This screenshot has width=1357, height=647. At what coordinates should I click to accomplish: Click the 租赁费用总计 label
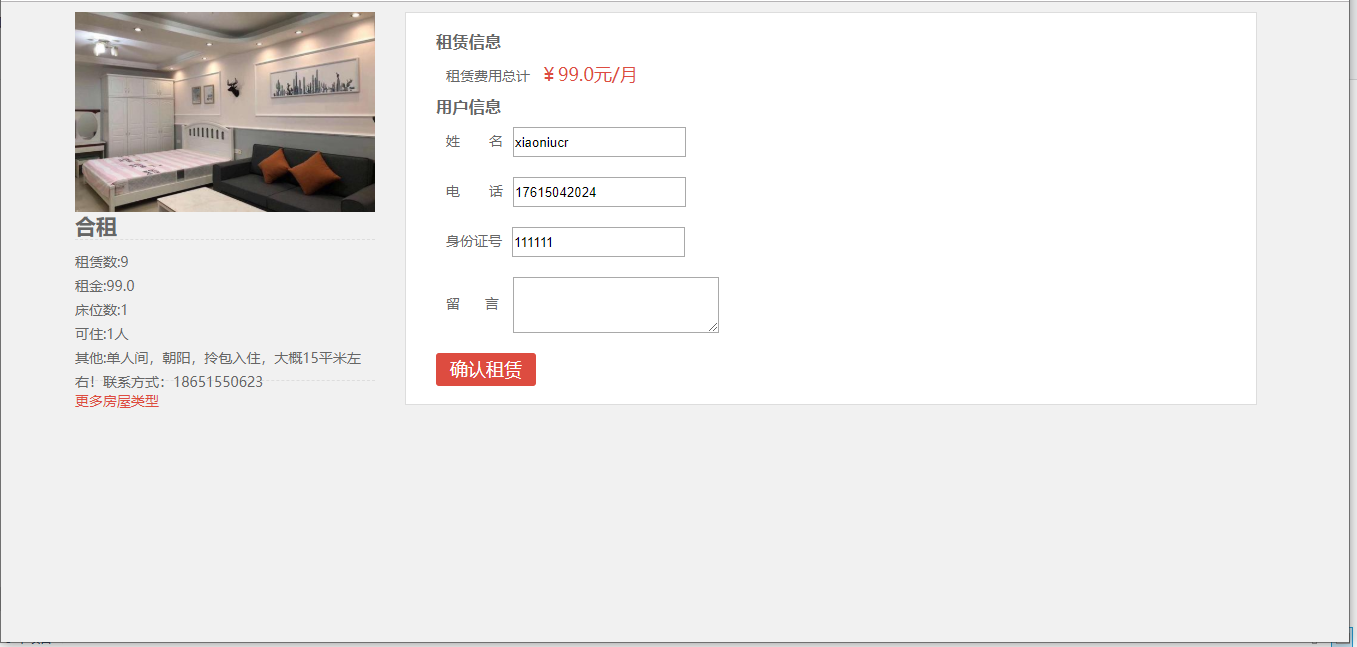(x=487, y=76)
